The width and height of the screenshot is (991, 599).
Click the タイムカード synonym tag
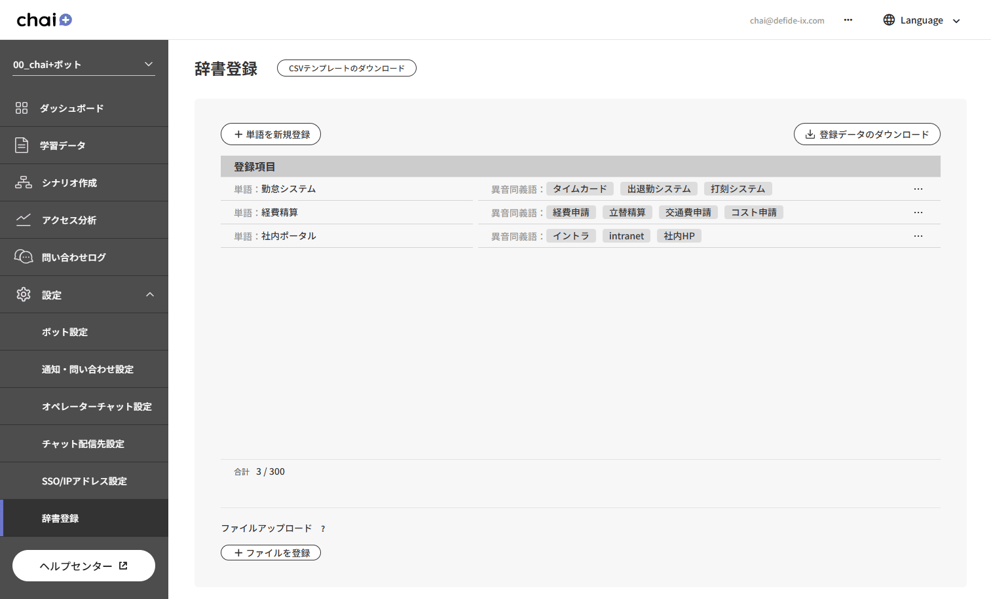point(580,189)
